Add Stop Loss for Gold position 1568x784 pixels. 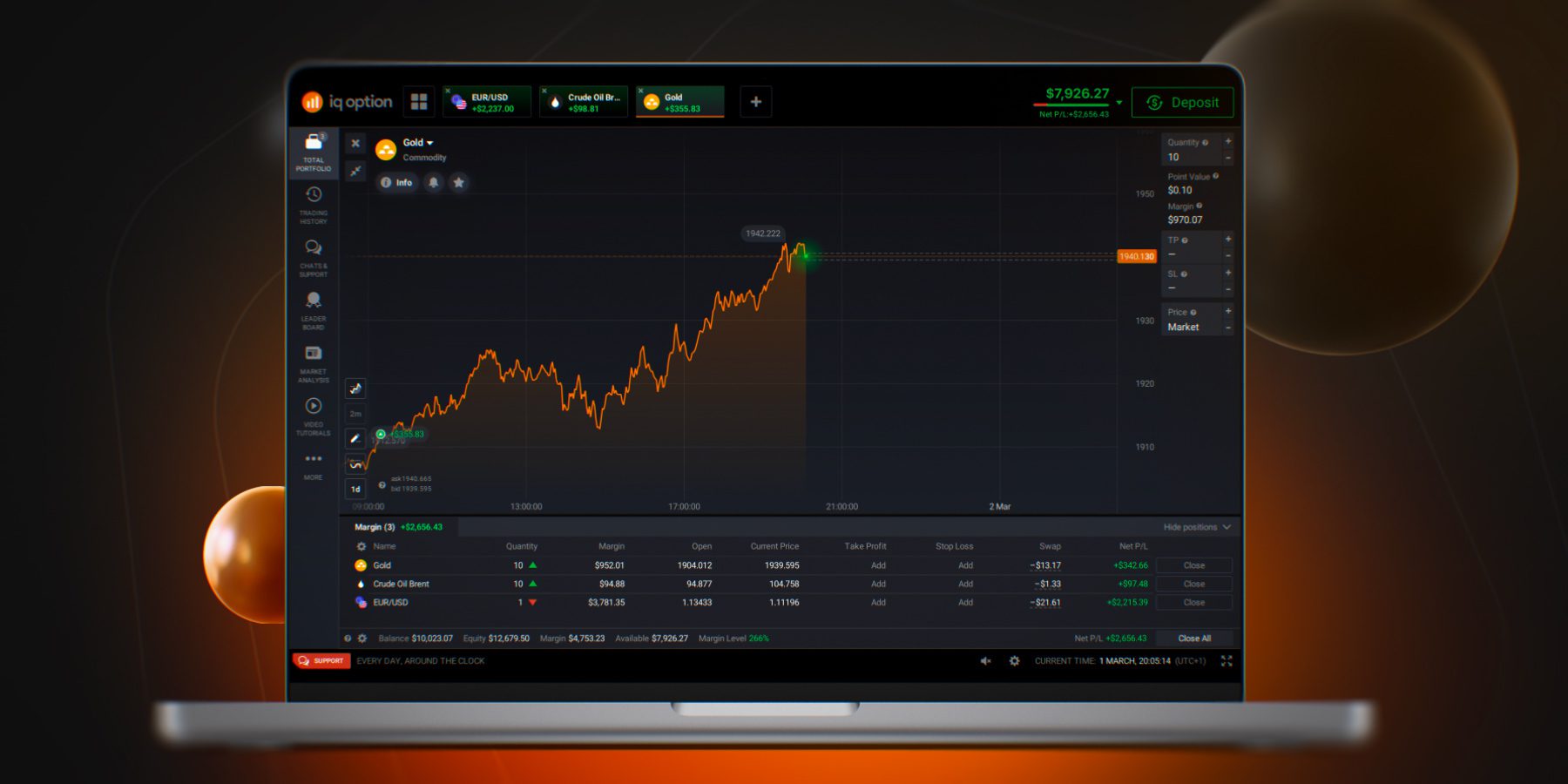pos(965,565)
